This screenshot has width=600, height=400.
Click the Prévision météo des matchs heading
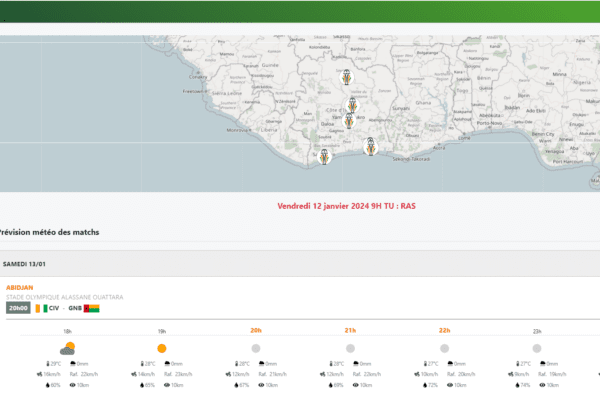point(49,232)
